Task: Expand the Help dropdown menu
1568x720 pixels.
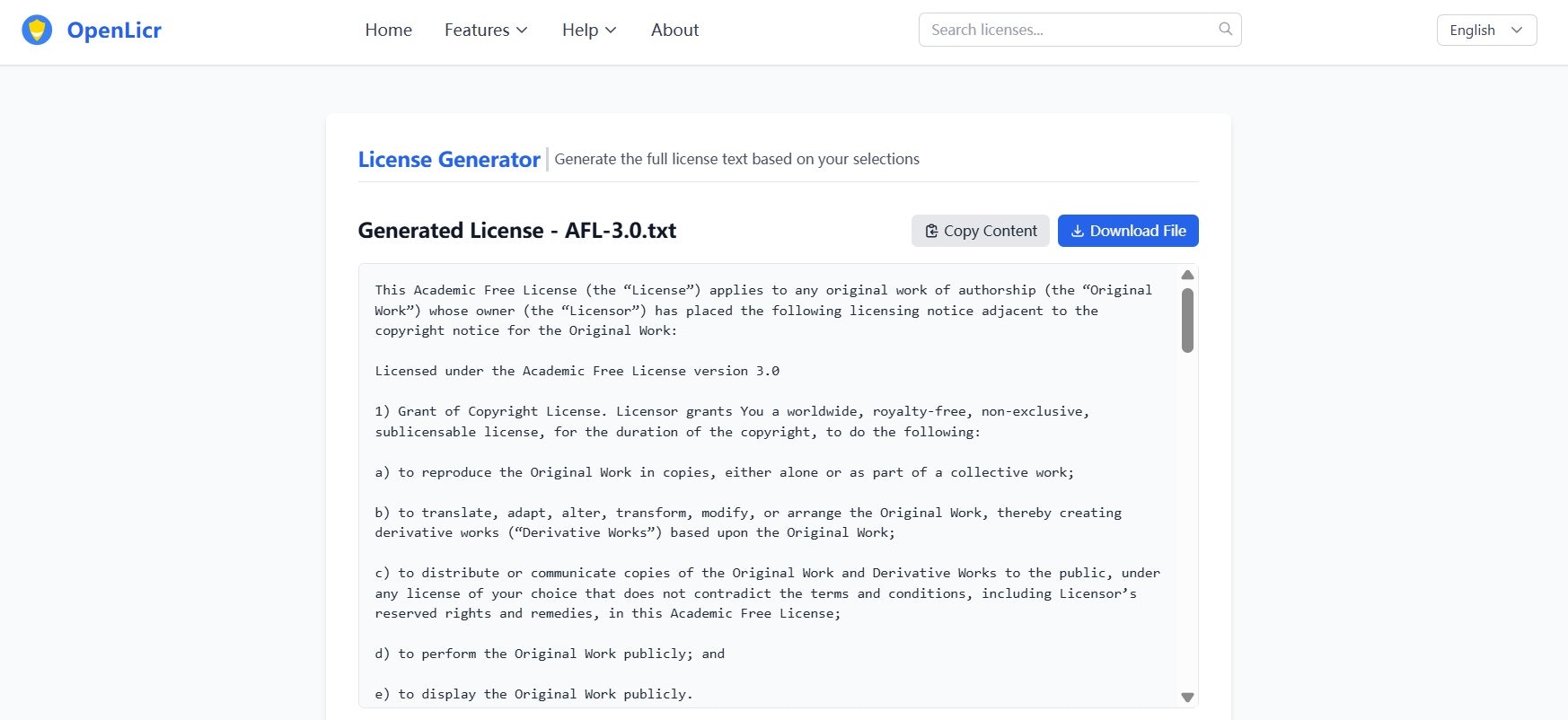Action: tap(589, 30)
